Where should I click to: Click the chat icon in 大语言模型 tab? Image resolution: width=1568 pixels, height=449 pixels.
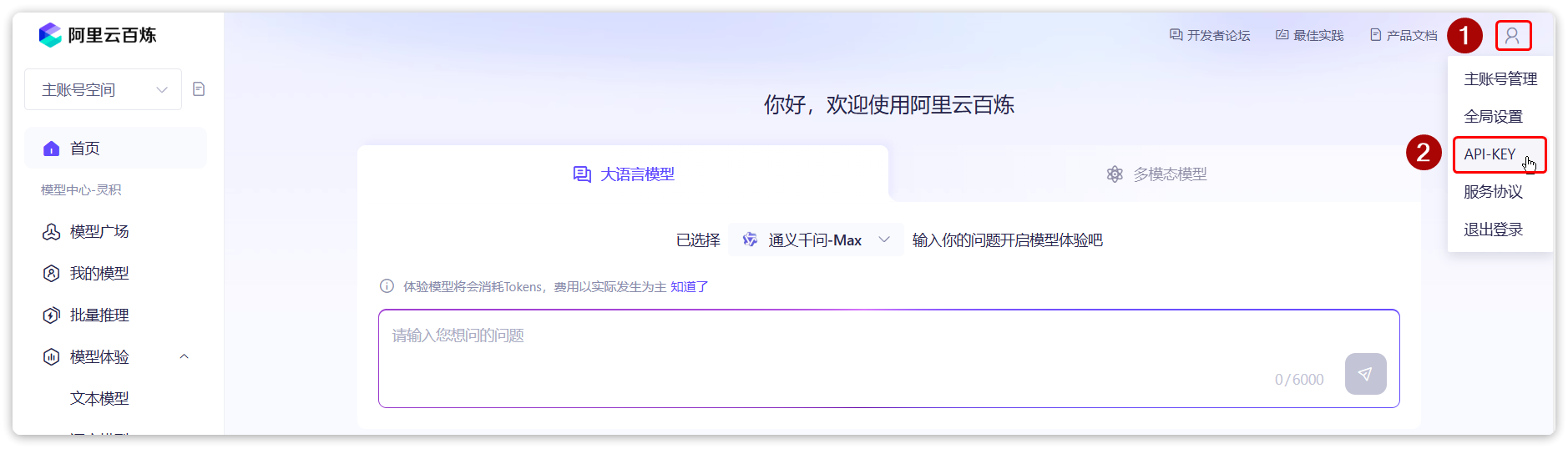pos(582,174)
